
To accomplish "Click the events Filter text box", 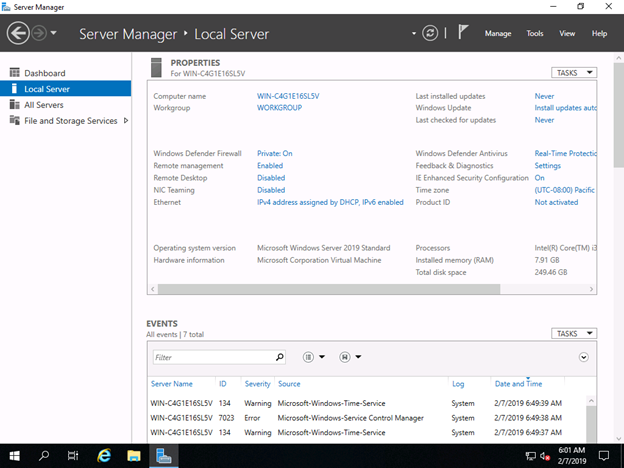I will 213,357.
